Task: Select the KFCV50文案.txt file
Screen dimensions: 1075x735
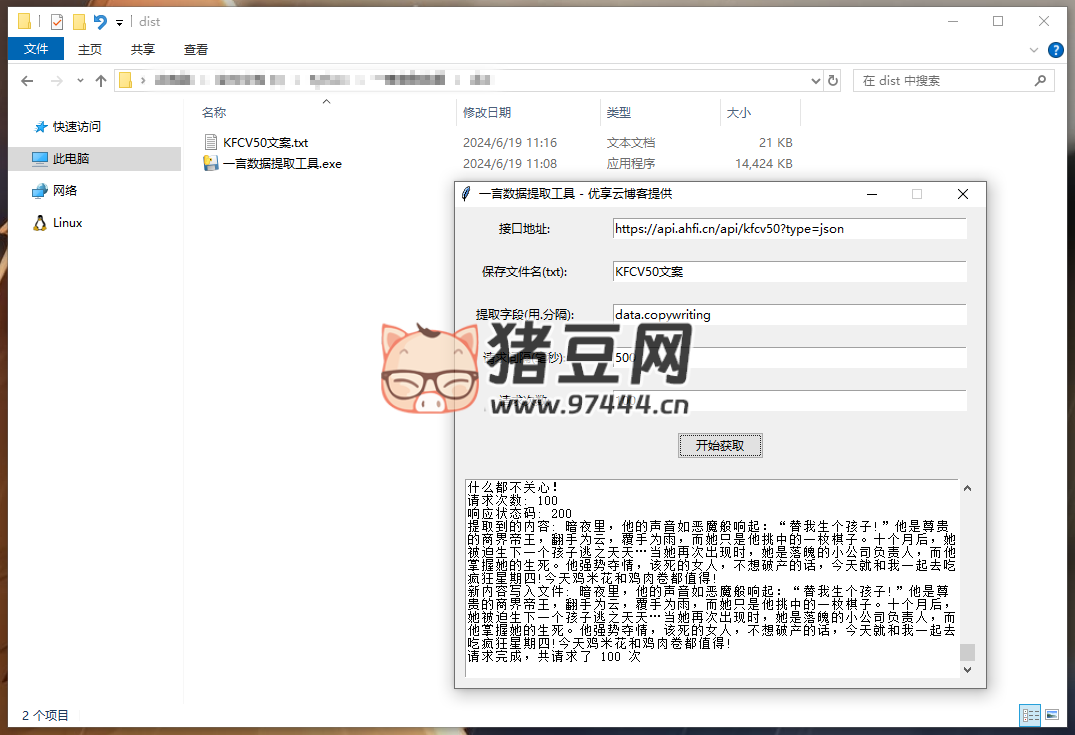Action: point(265,143)
